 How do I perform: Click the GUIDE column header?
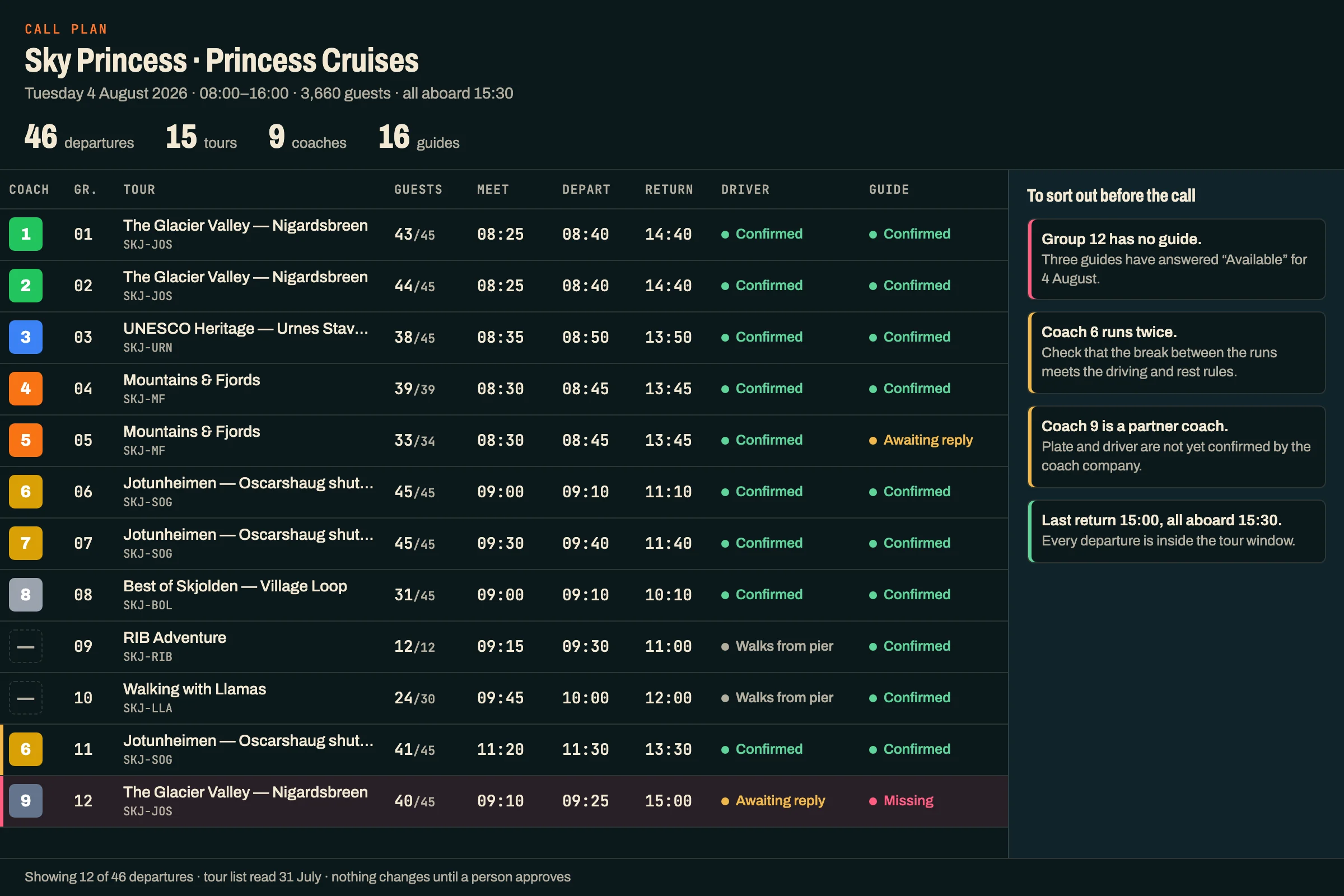[889, 190]
